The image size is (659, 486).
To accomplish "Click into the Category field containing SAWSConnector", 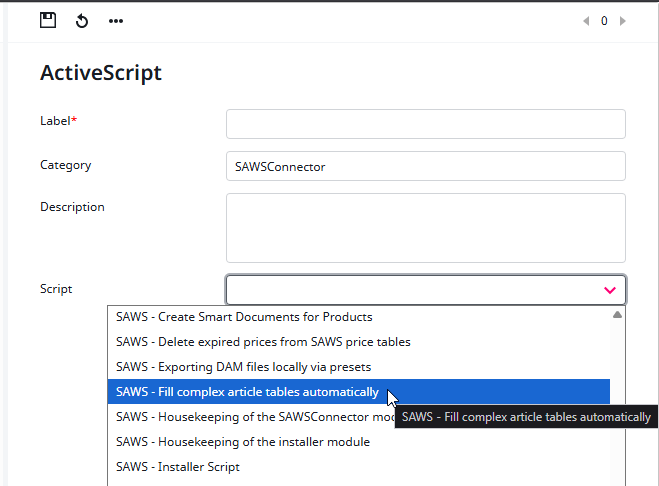I will point(425,166).
